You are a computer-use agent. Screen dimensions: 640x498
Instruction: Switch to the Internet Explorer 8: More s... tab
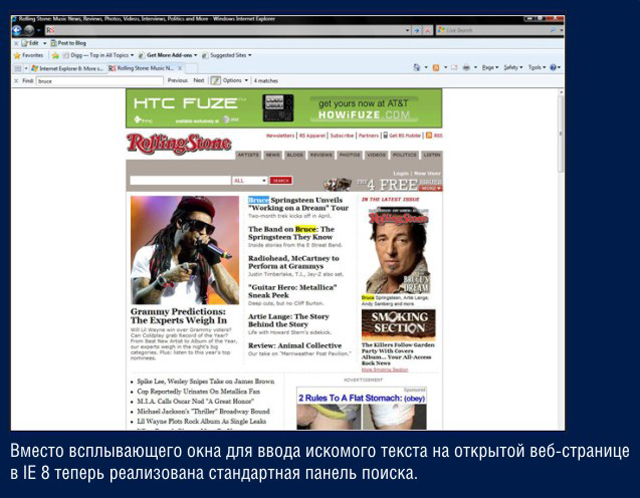[68, 68]
